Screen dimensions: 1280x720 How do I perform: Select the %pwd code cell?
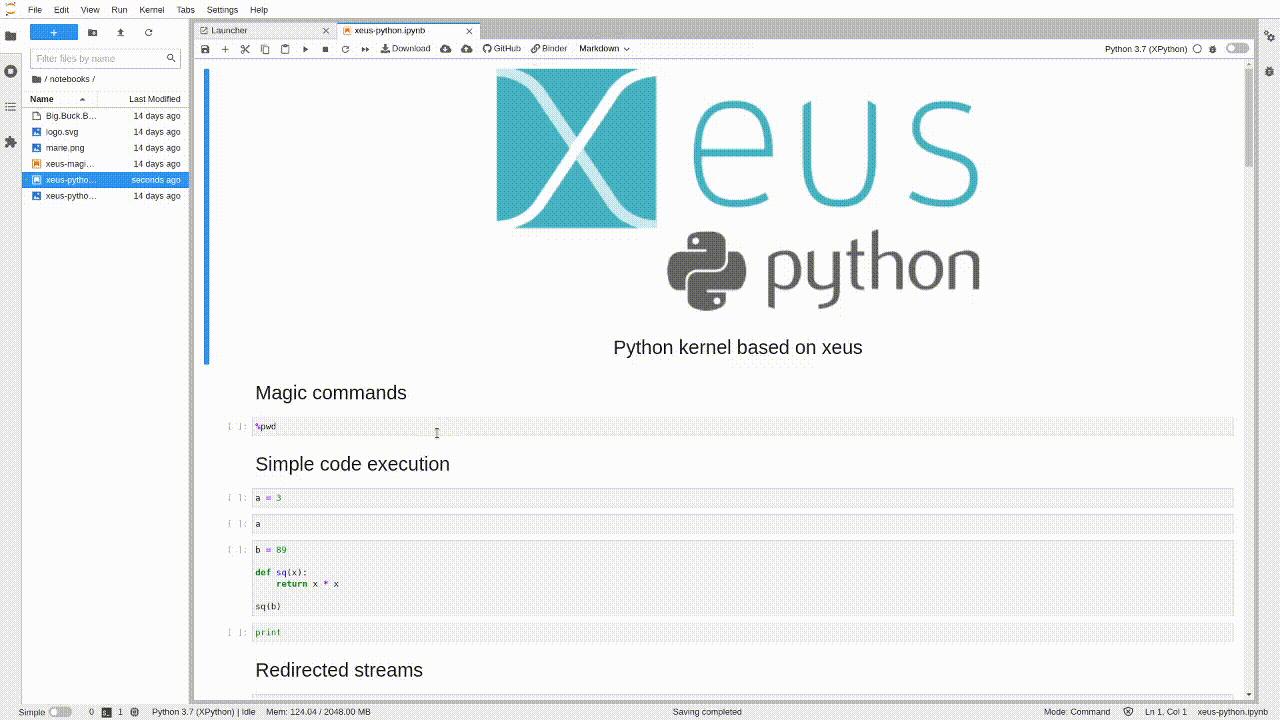click(x=742, y=427)
